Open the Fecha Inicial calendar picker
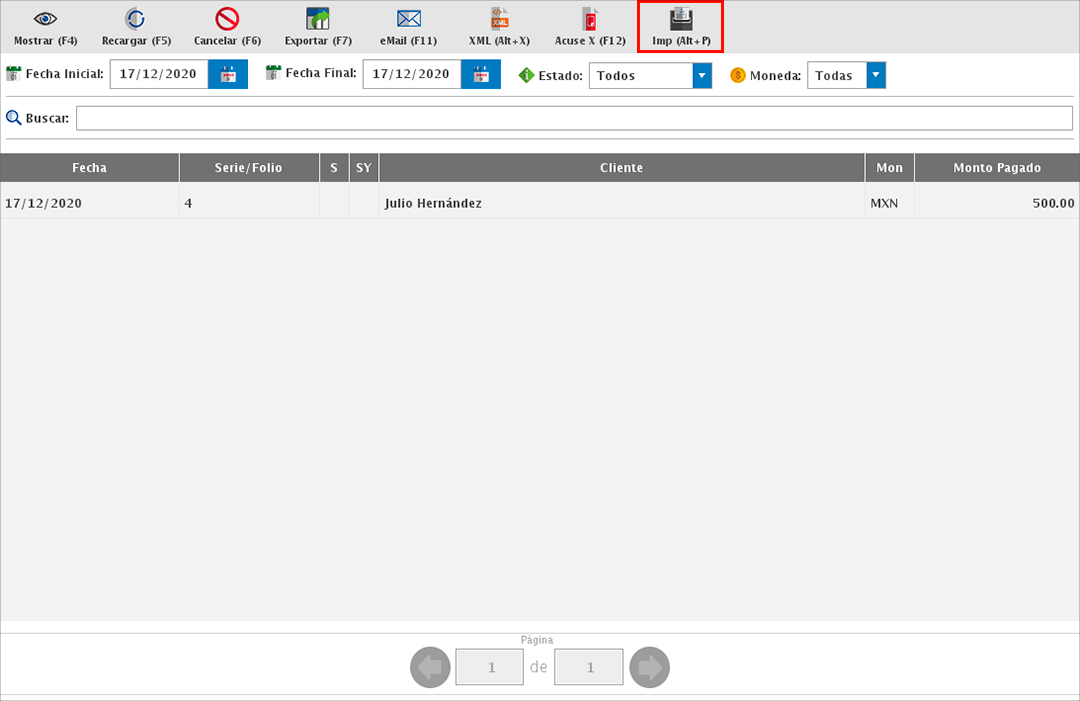 228,75
